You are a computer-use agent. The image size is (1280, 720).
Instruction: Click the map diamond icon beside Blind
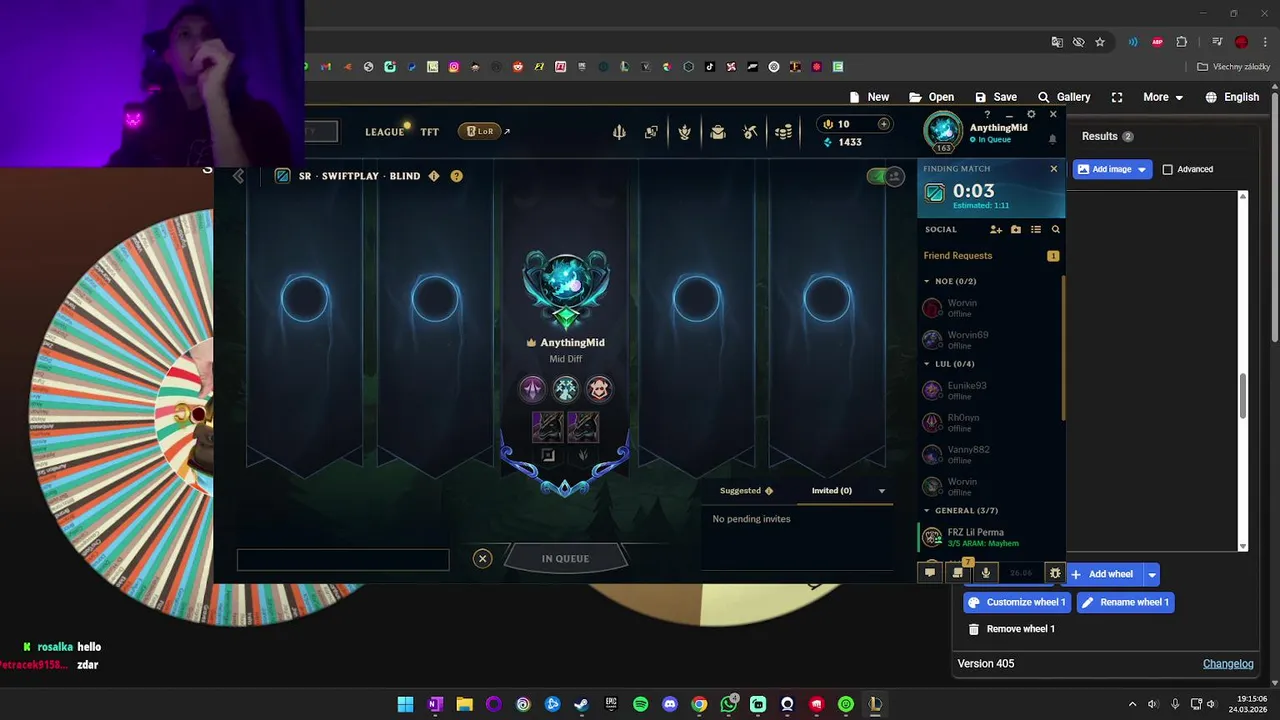pos(434,176)
